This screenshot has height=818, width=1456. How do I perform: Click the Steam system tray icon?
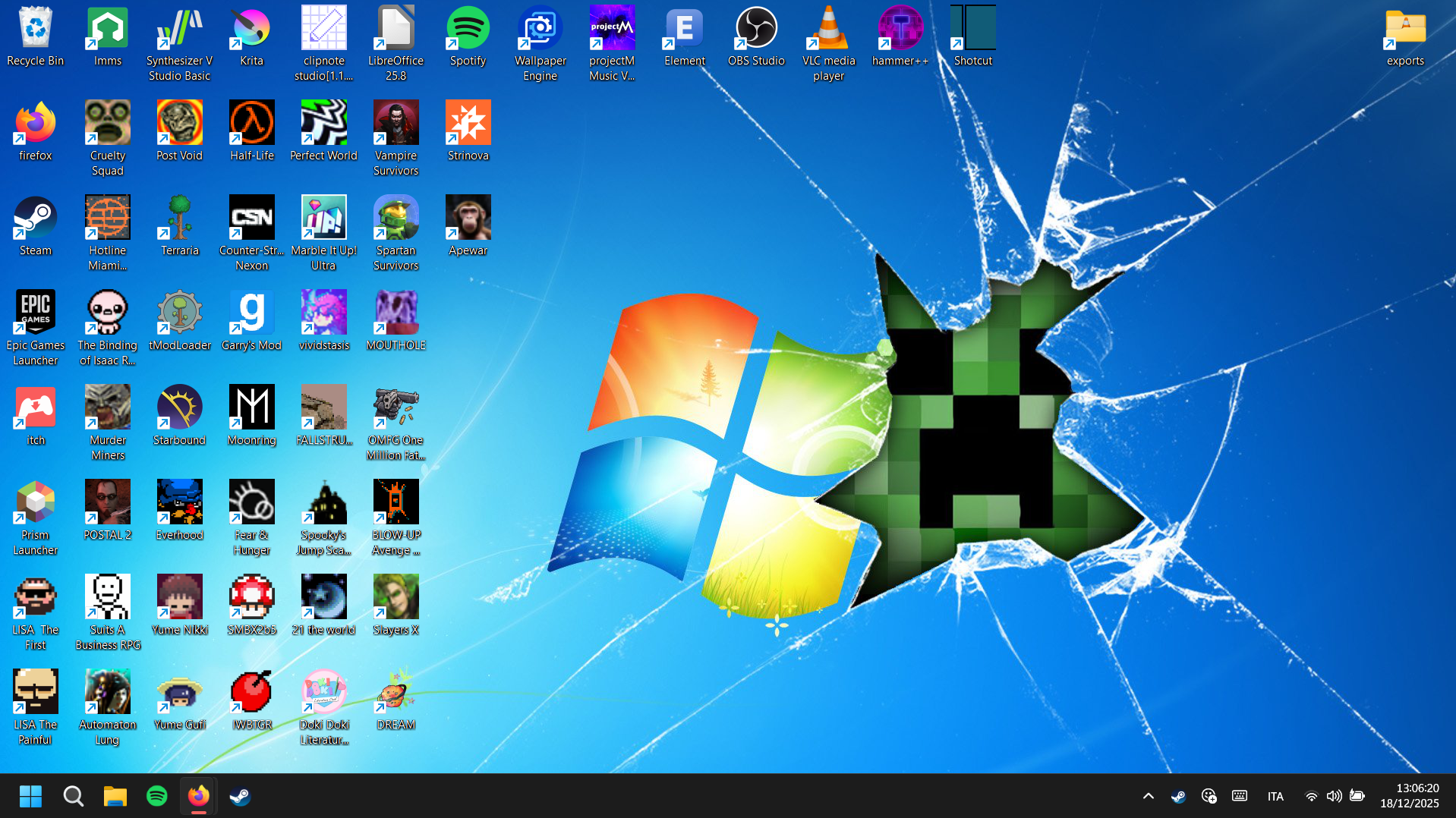coord(1178,796)
